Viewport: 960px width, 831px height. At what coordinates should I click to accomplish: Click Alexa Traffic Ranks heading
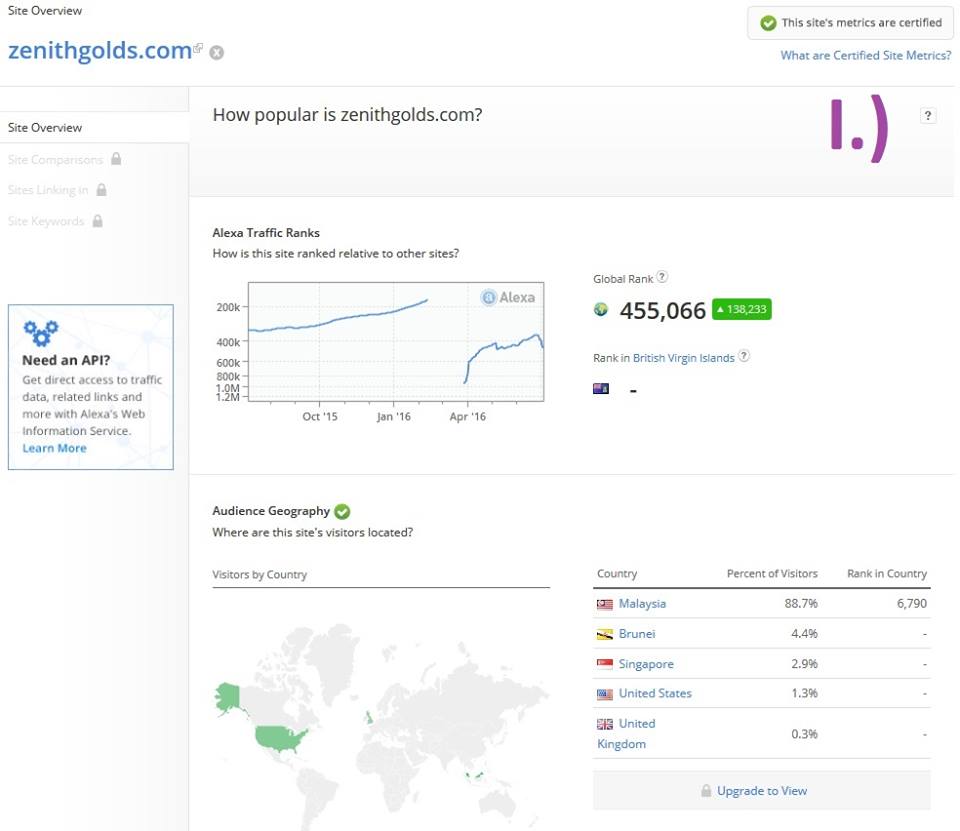tap(266, 233)
